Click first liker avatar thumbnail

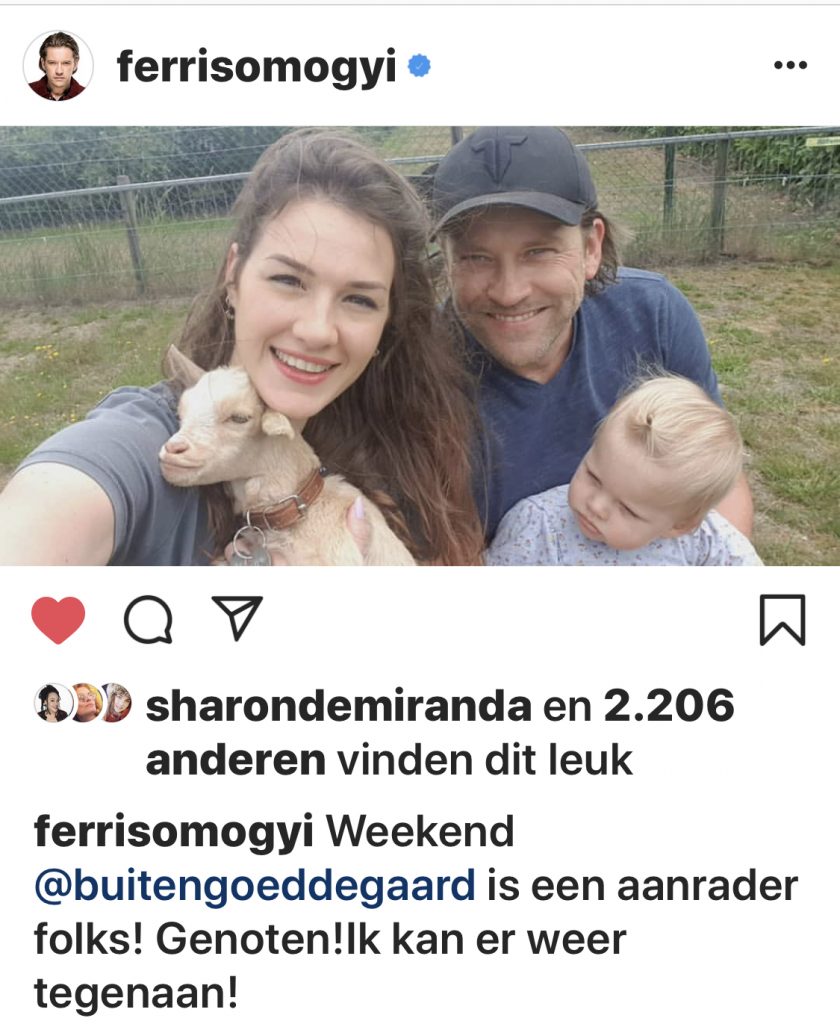coord(52,703)
